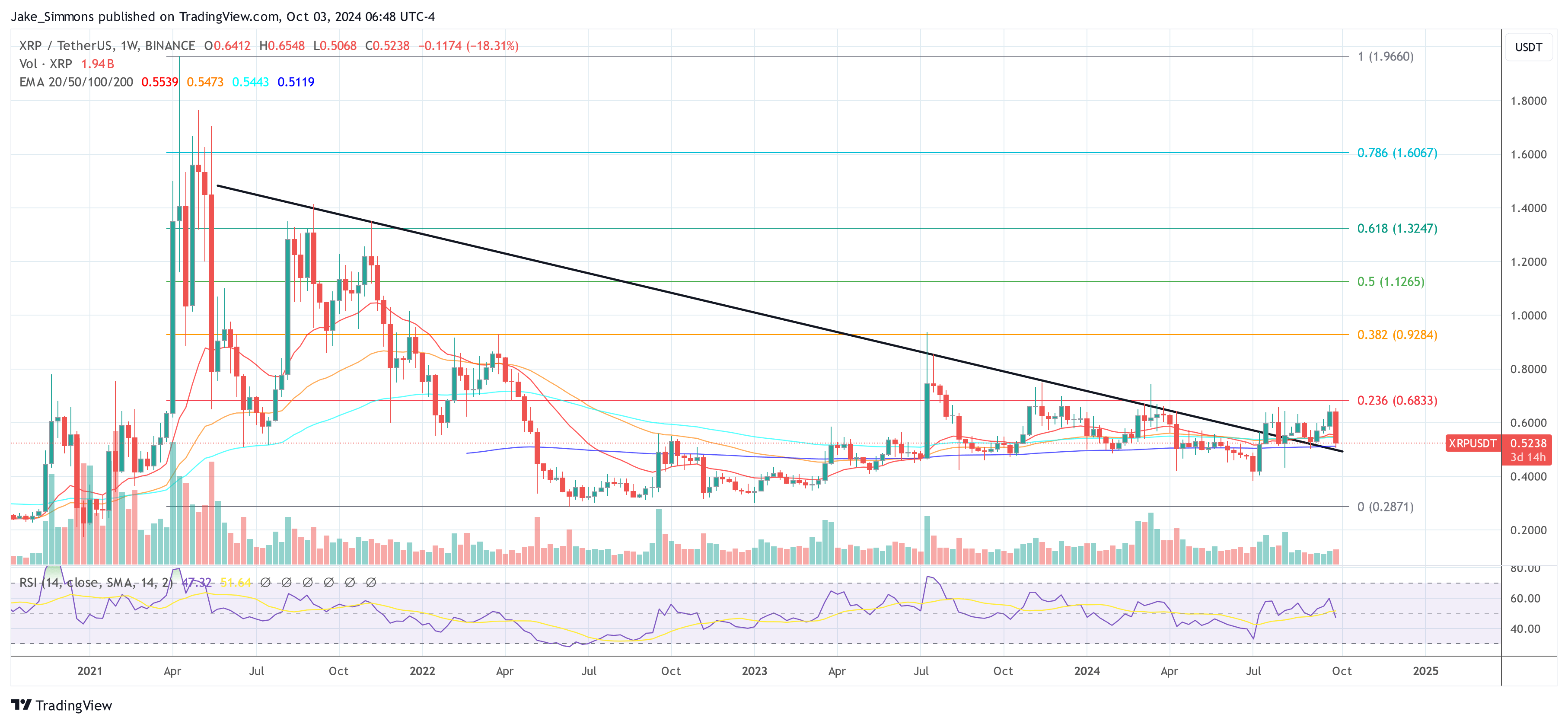Image resolution: width=1568 pixels, height=724 pixels.
Task: Click the 1.8000 price axis label
Action: point(1528,101)
